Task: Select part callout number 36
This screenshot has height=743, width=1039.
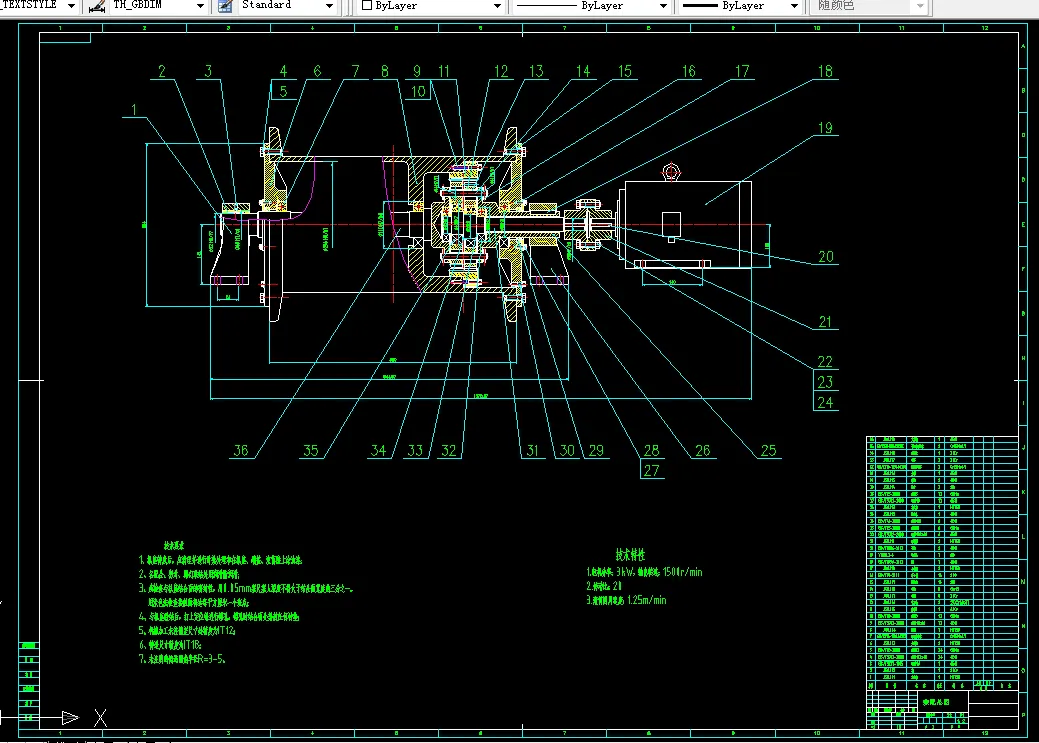Action: 241,451
